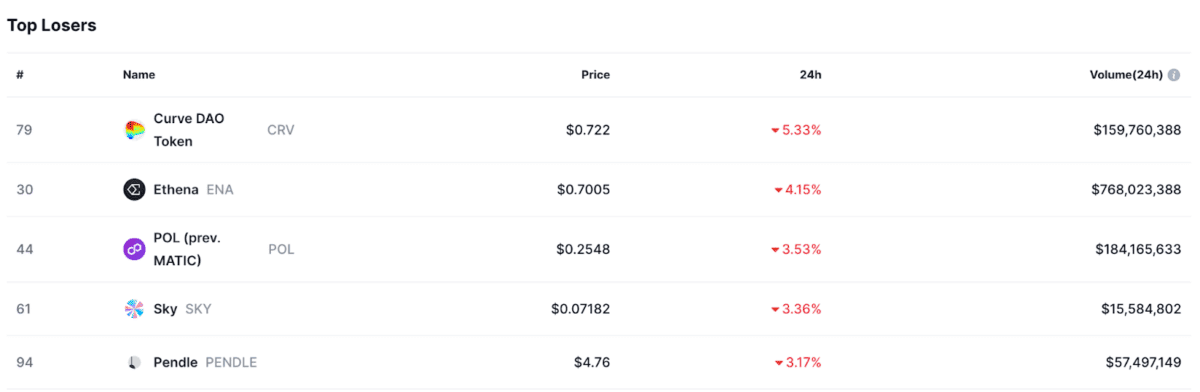Sort by the Name column header

[139, 75]
